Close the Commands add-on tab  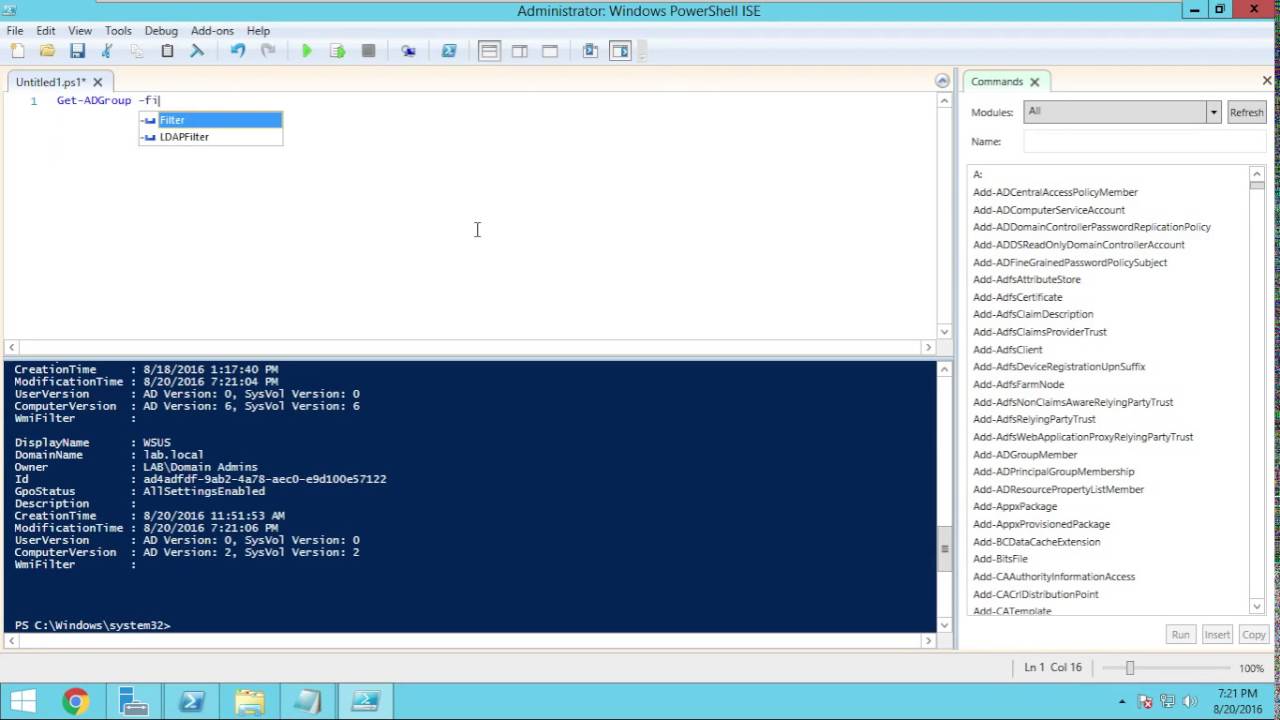(x=1034, y=82)
